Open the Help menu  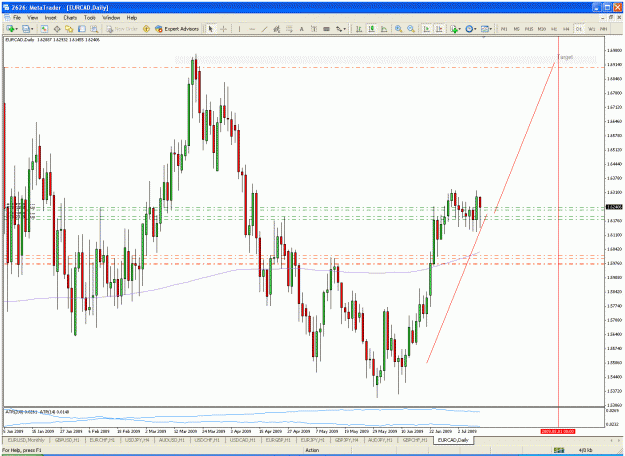click(132, 18)
